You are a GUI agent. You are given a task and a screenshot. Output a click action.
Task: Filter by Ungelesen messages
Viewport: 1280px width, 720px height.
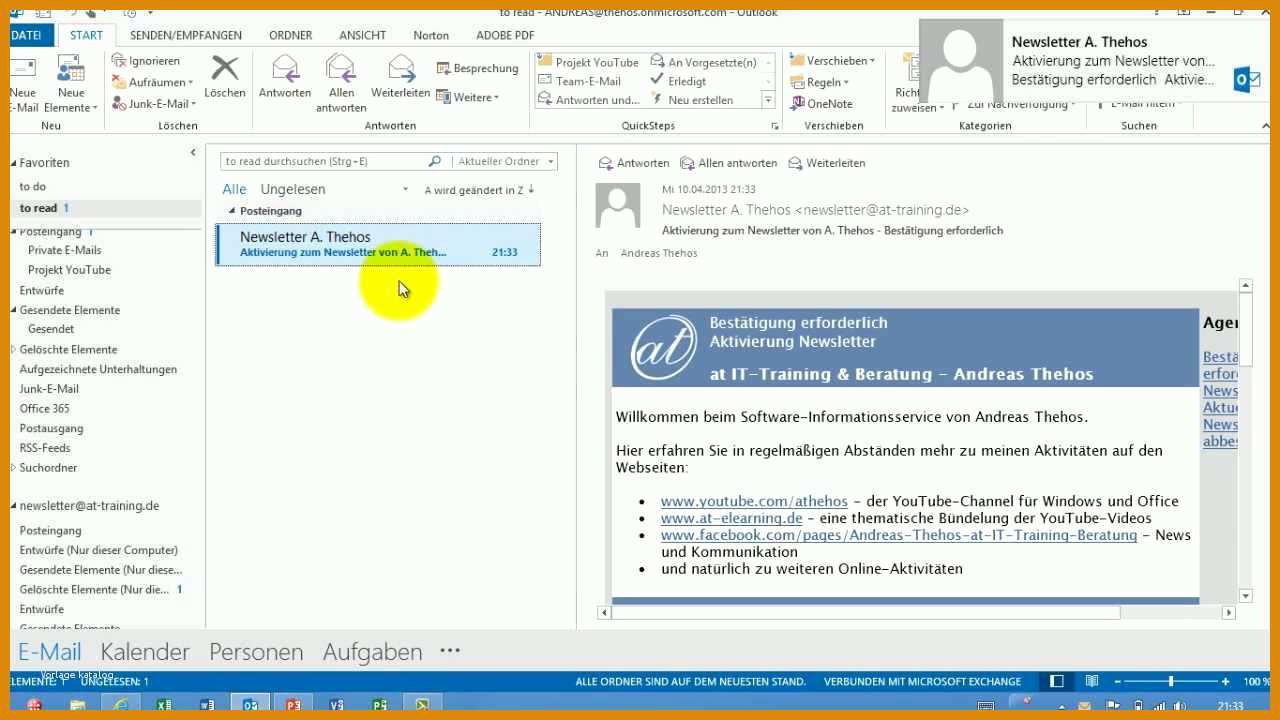click(x=293, y=189)
